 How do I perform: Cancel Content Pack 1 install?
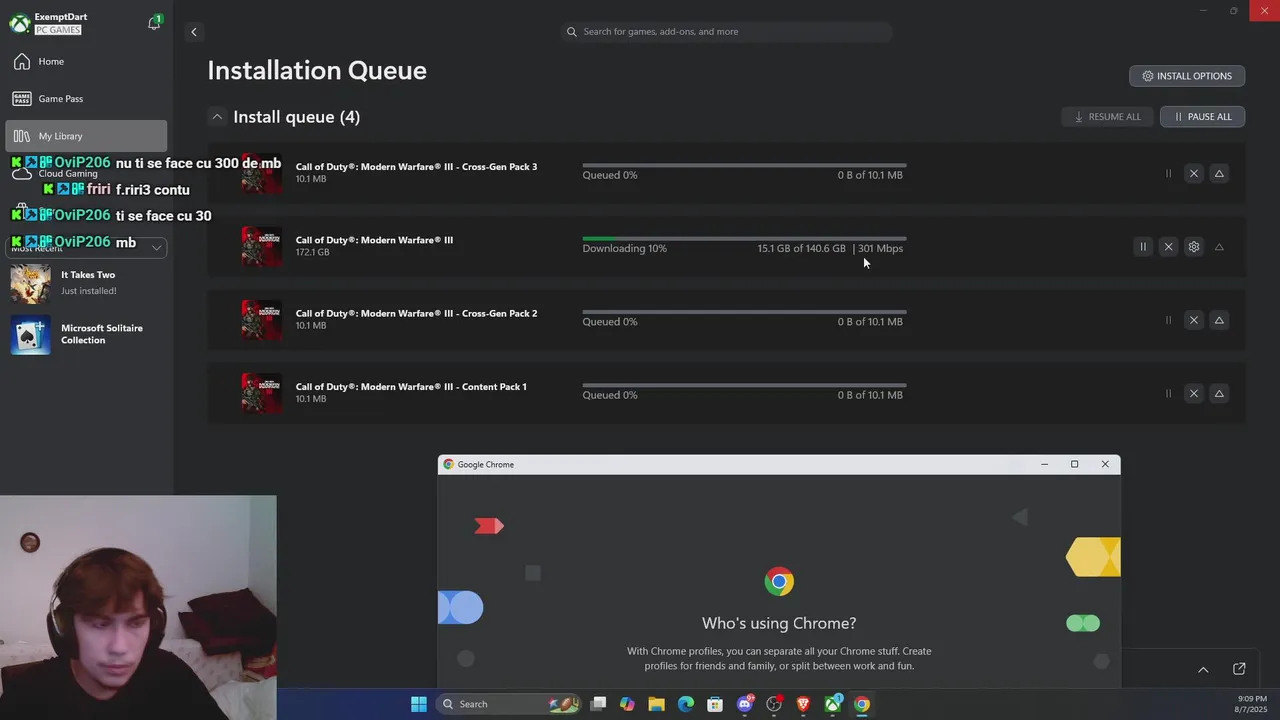(x=1193, y=394)
